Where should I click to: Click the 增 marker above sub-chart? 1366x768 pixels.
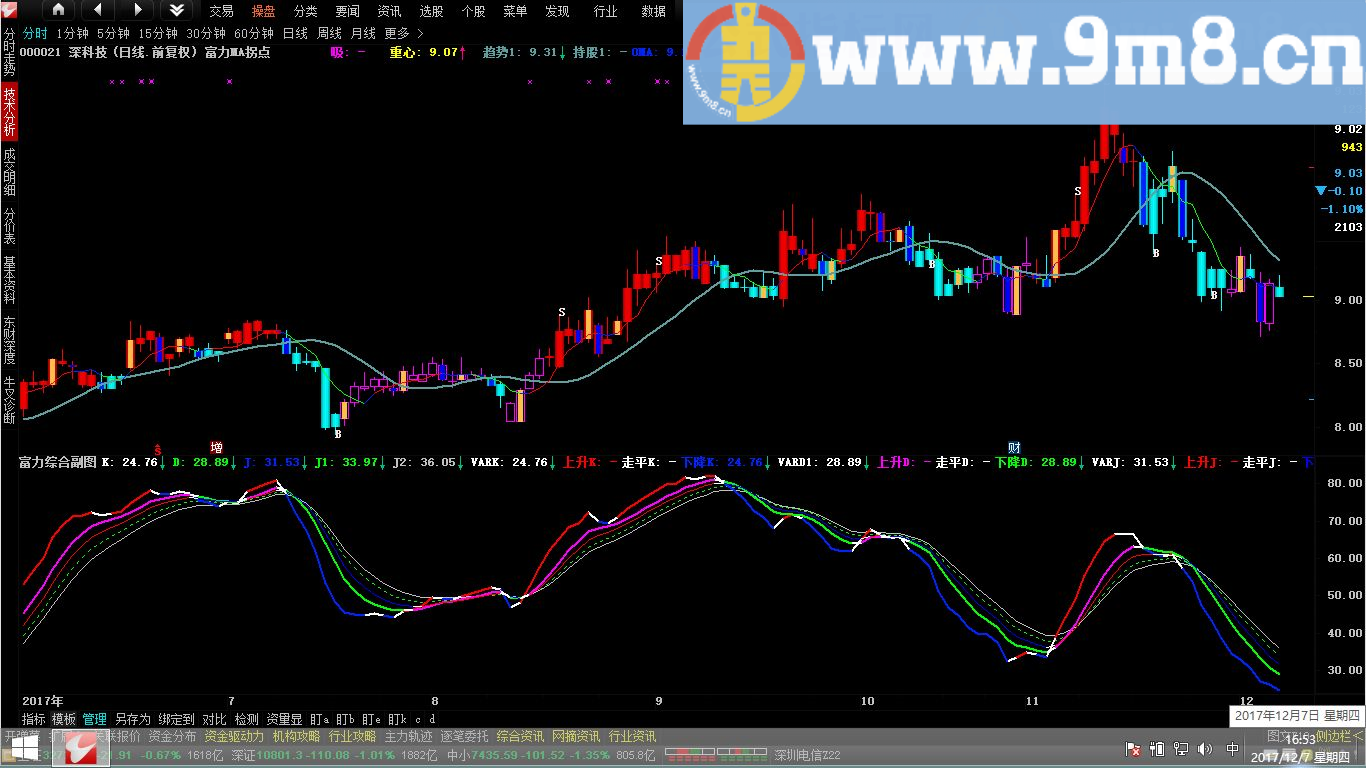(216, 447)
